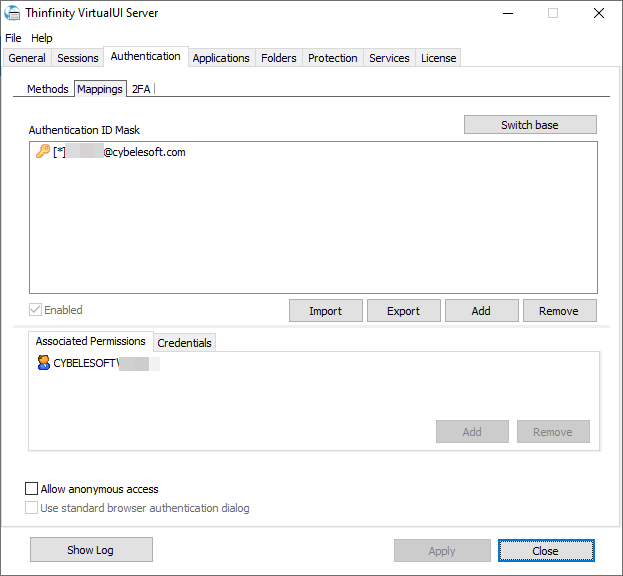Select the Authentication tab
Screen dimensions: 623x576
(145, 56)
